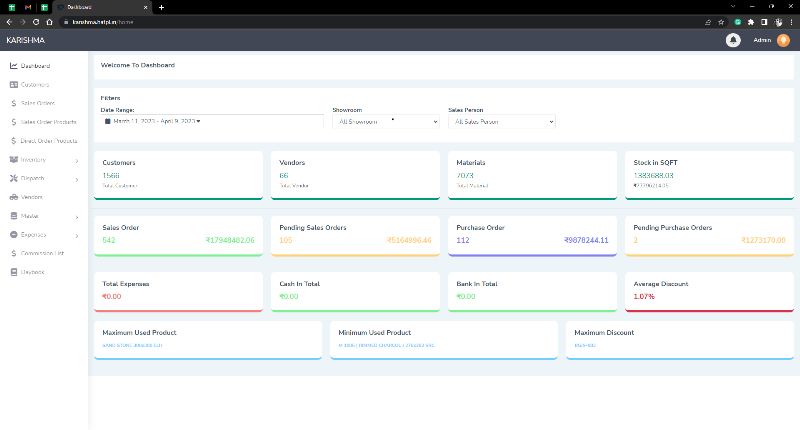
Task: Expand the Expenses submenu chevron
Action: [x=77, y=236]
